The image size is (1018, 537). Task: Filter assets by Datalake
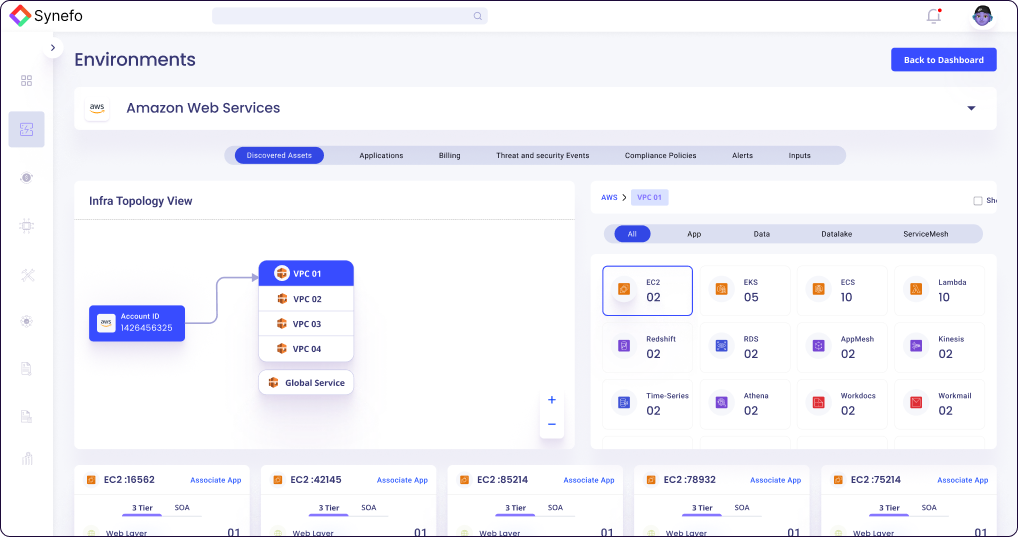836,234
